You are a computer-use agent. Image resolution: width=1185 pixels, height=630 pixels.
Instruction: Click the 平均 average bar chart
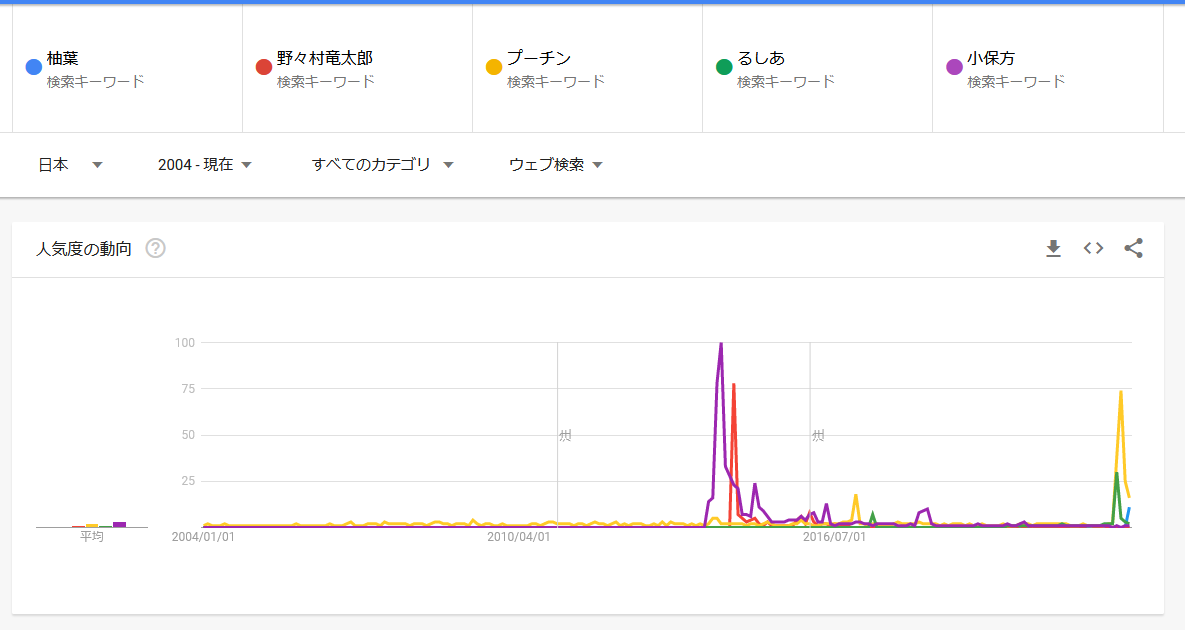click(92, 524)
